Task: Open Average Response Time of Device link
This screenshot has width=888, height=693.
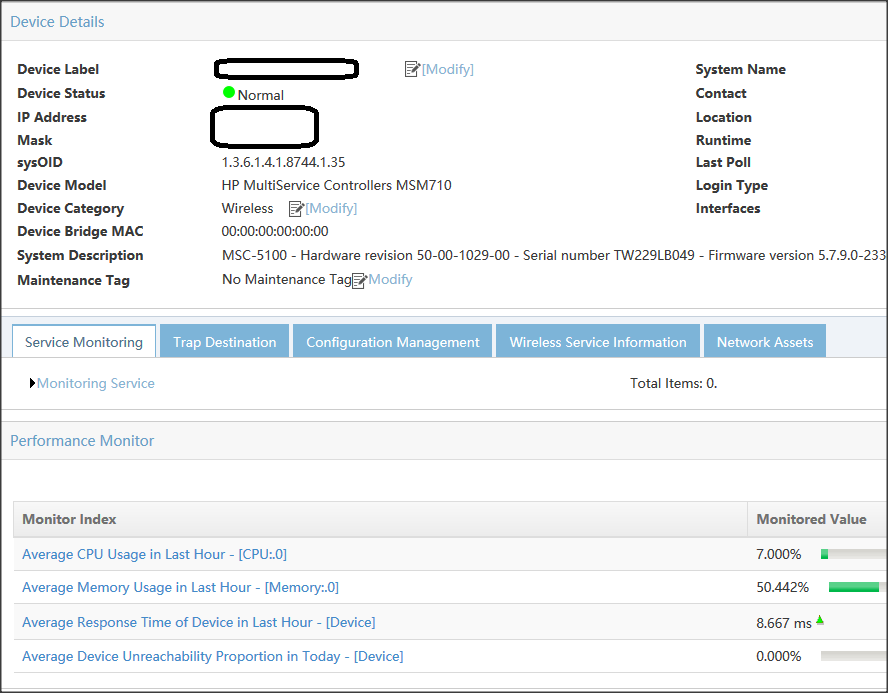Action: pos(199,622)
